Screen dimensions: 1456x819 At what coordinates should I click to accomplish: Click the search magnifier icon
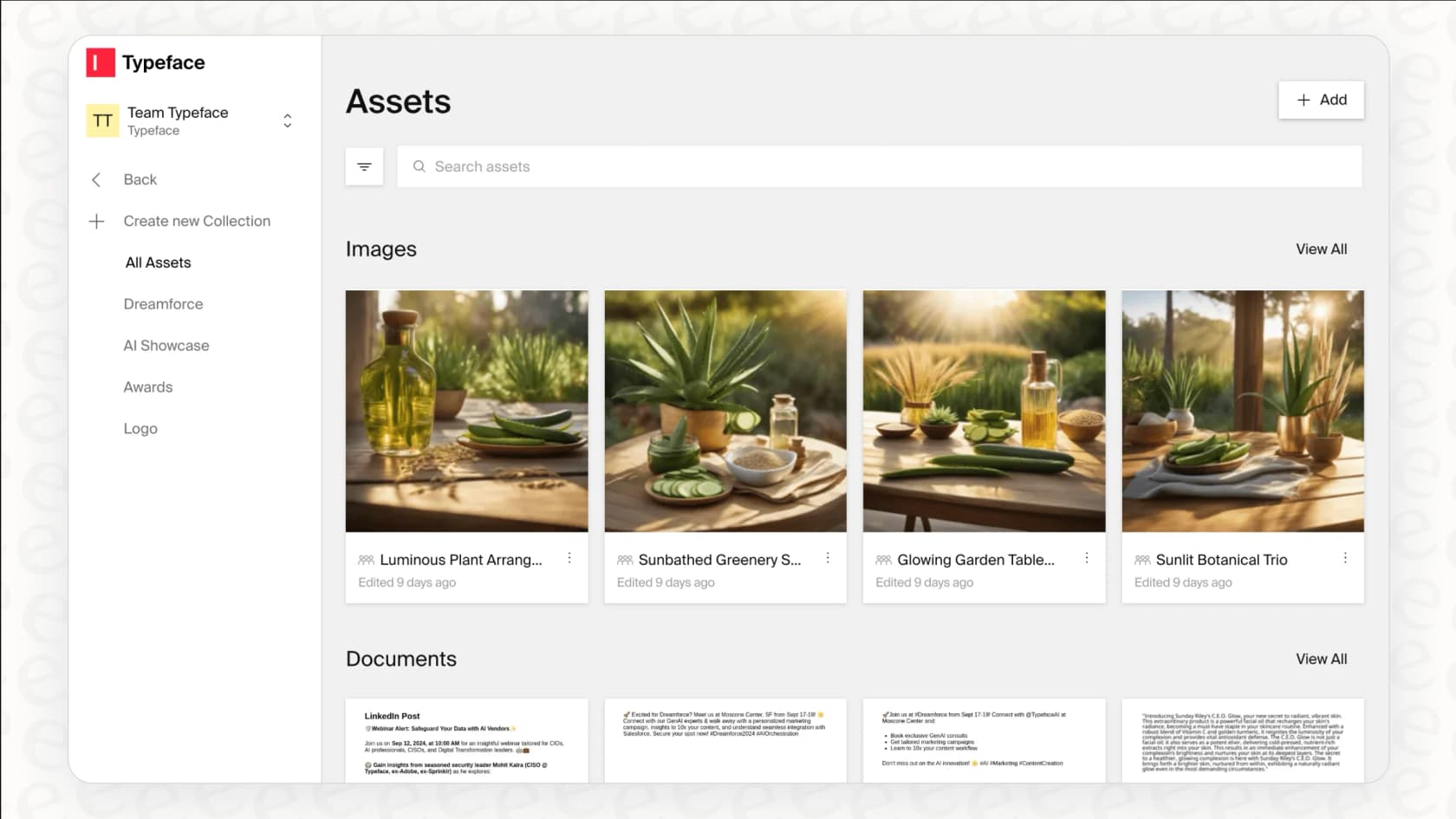coord(419,166)
